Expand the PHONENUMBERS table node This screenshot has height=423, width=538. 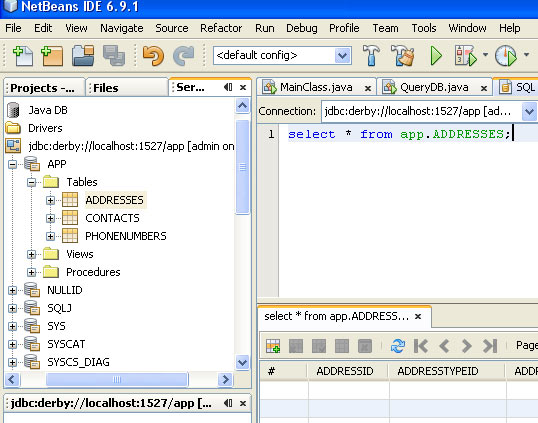50,236
